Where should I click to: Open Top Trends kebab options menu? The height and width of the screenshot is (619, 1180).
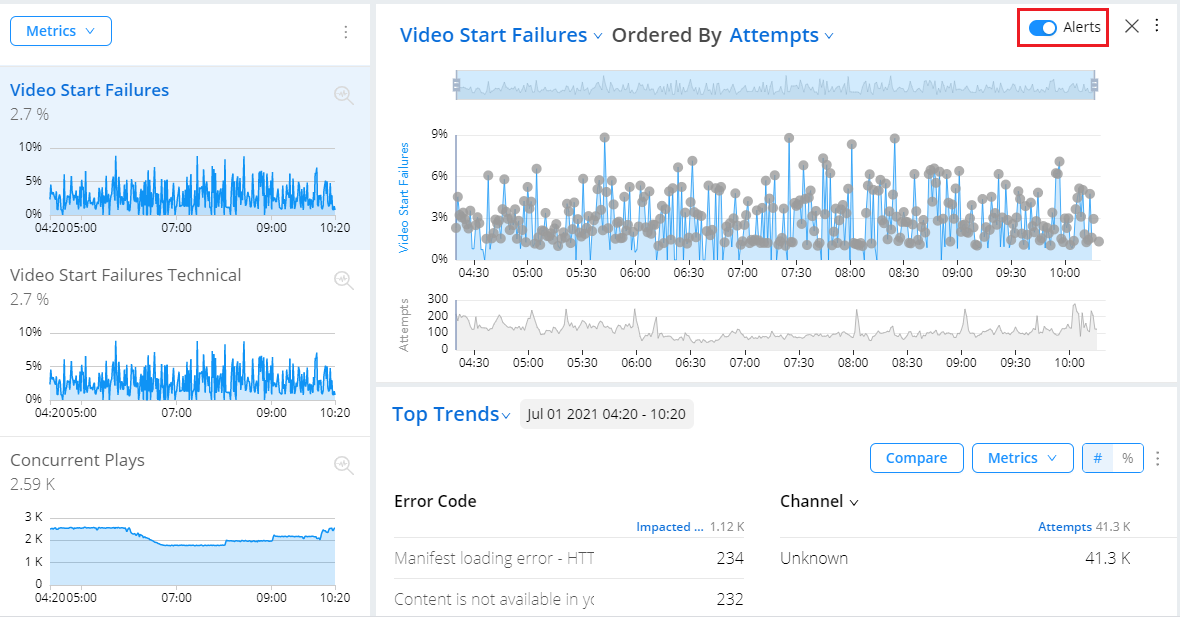click(1158, 458)
